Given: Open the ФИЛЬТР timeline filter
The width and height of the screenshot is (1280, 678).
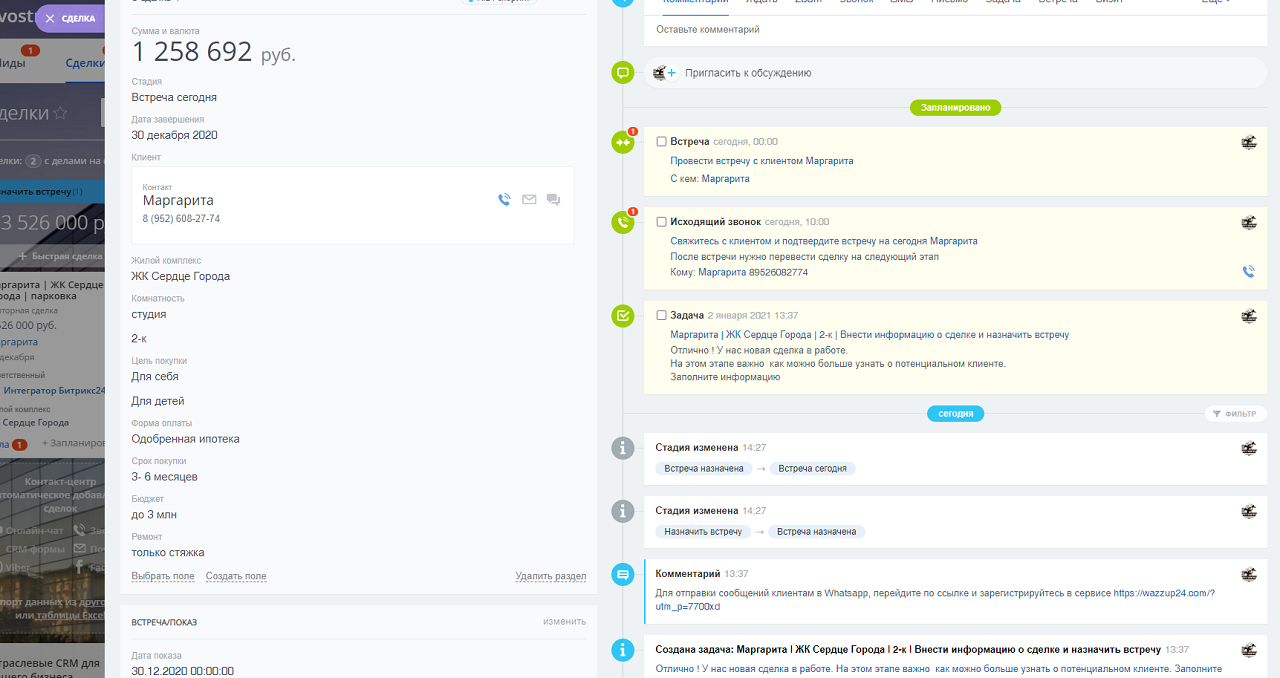Looking at the screenshot, I should coord(1234,413).
